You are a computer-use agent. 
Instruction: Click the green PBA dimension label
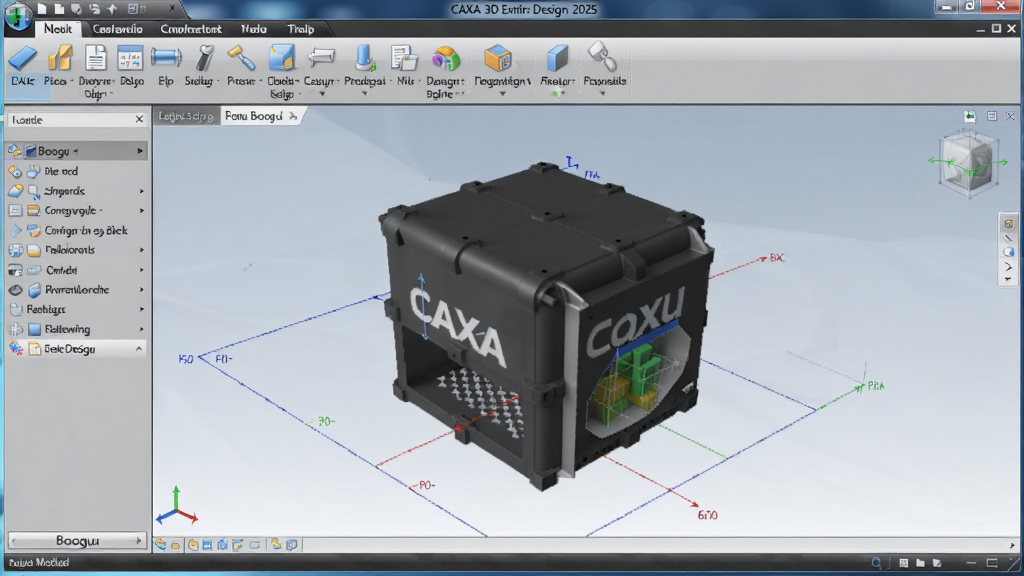[876, 386]
